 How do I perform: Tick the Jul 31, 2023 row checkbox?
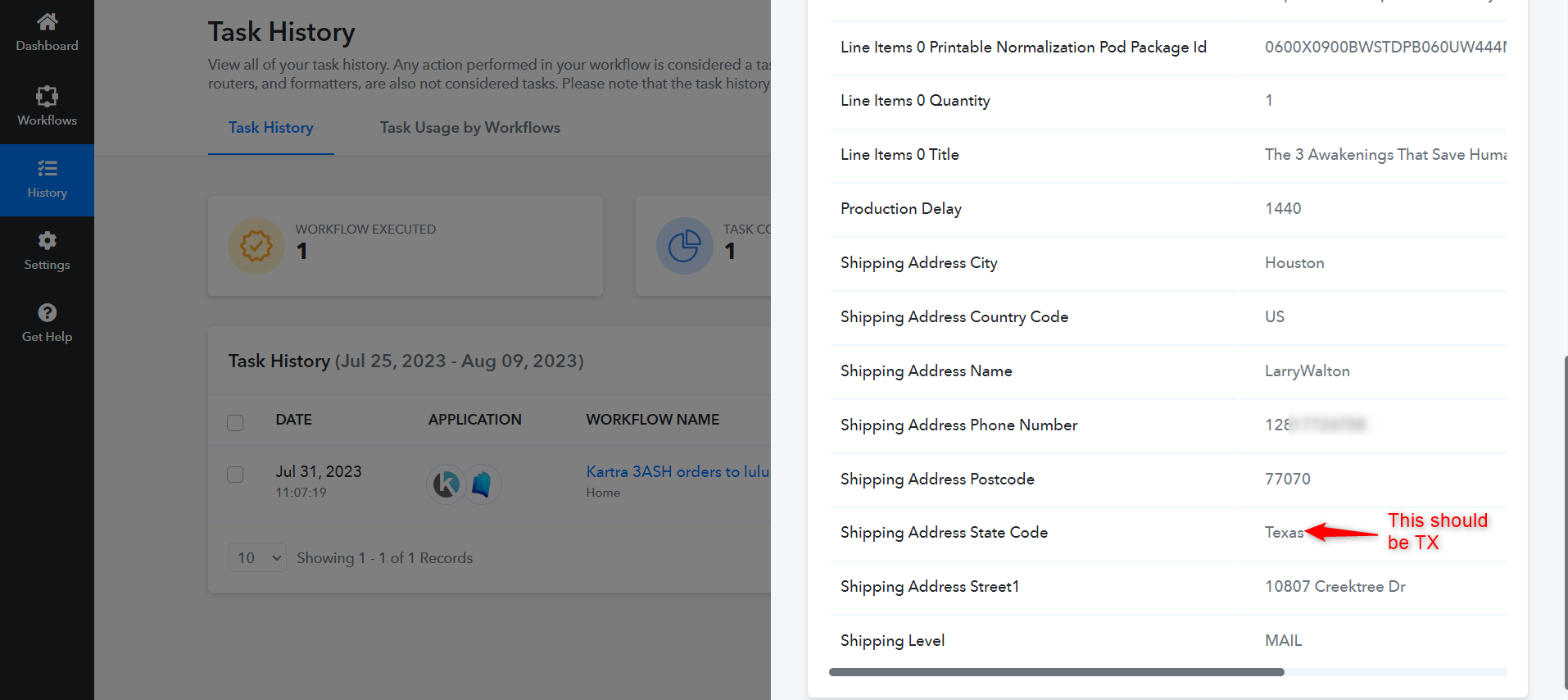(235, 475)
